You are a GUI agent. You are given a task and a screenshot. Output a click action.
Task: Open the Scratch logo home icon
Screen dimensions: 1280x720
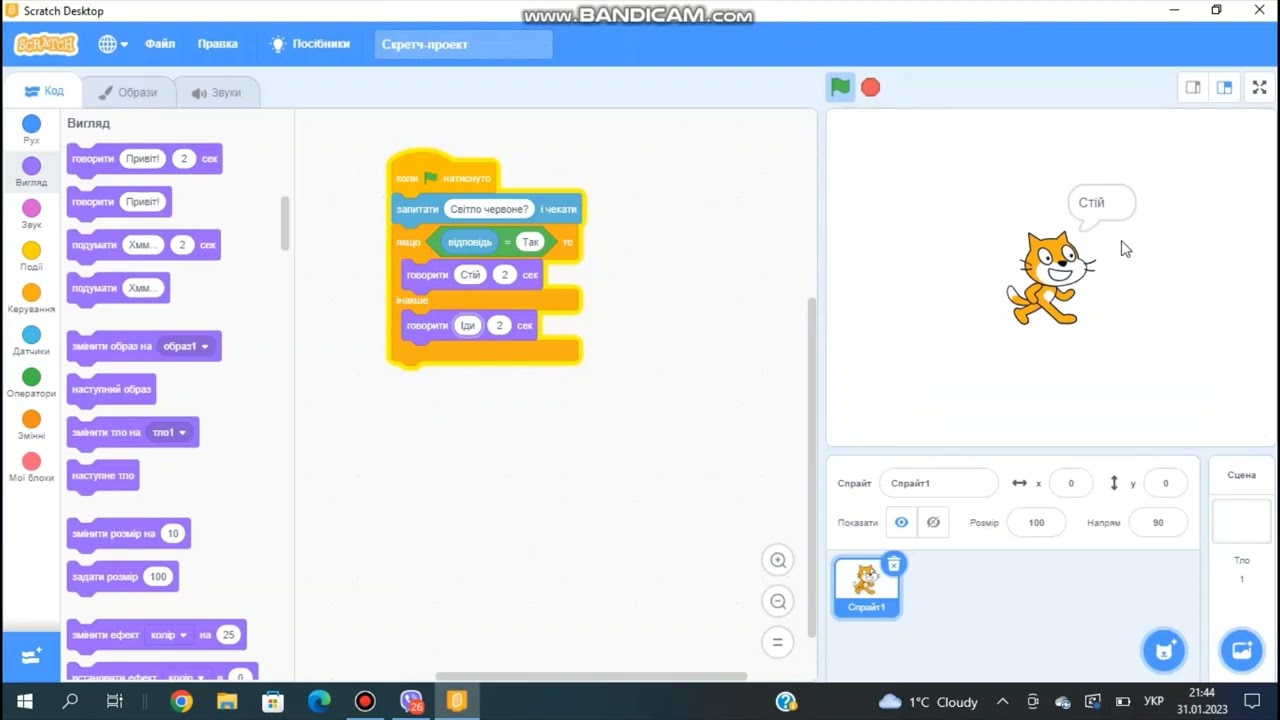pos(46,44)
